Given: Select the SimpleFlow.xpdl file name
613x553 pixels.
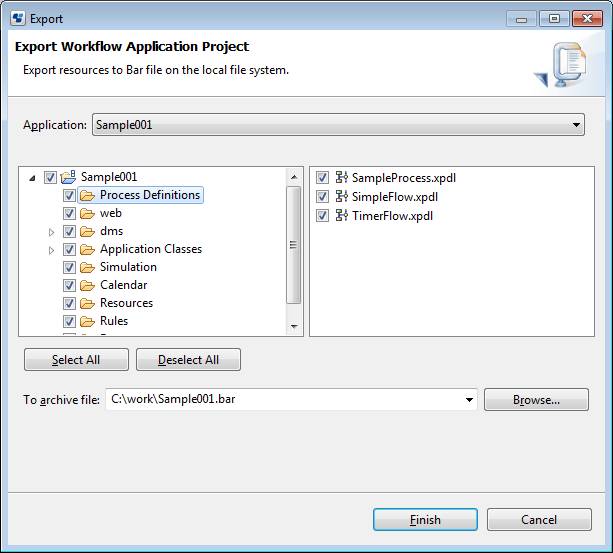Looking at the screenshot, I should point(395,197).
